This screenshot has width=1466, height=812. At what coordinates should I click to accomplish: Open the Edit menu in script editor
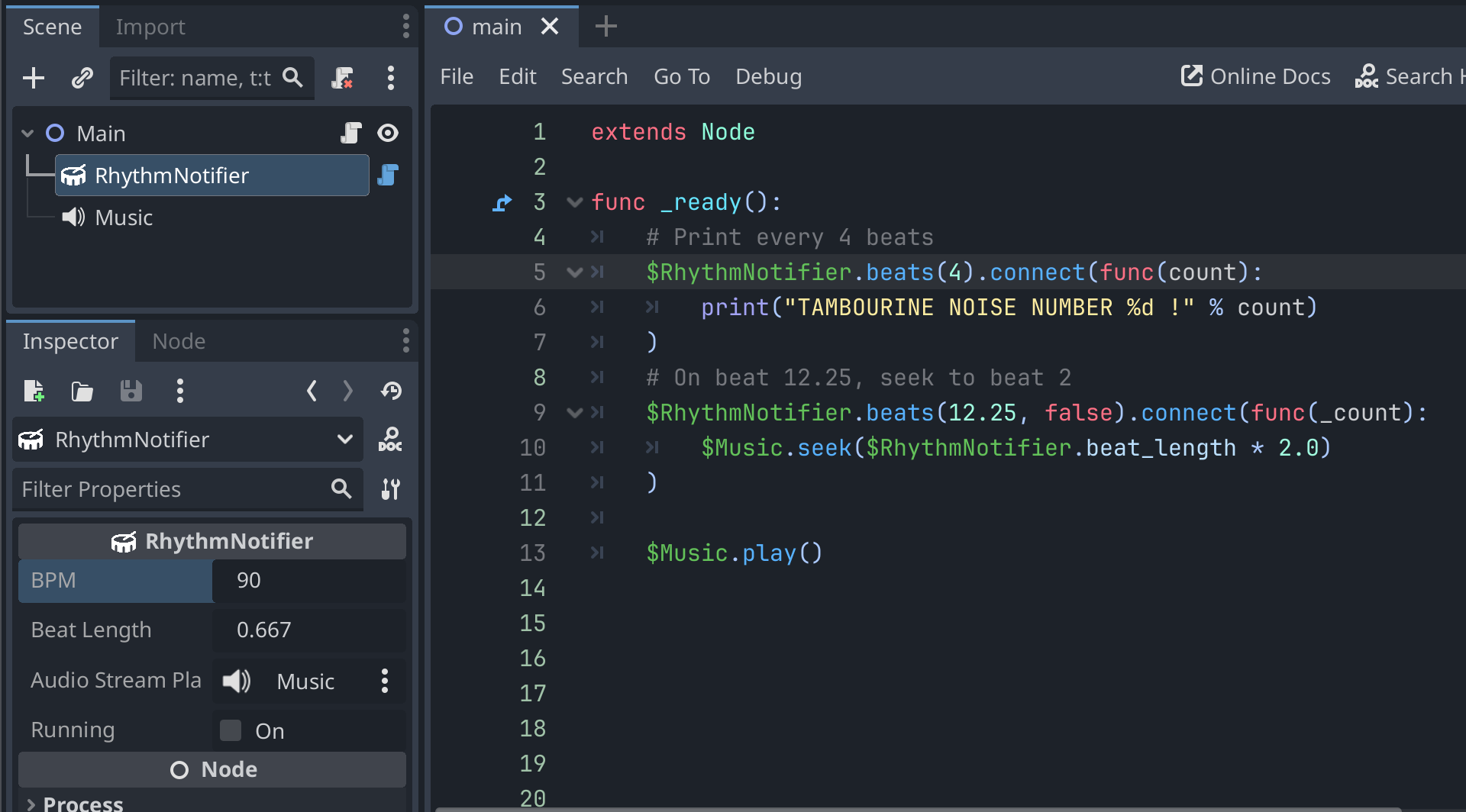click(x=518, y=76)
